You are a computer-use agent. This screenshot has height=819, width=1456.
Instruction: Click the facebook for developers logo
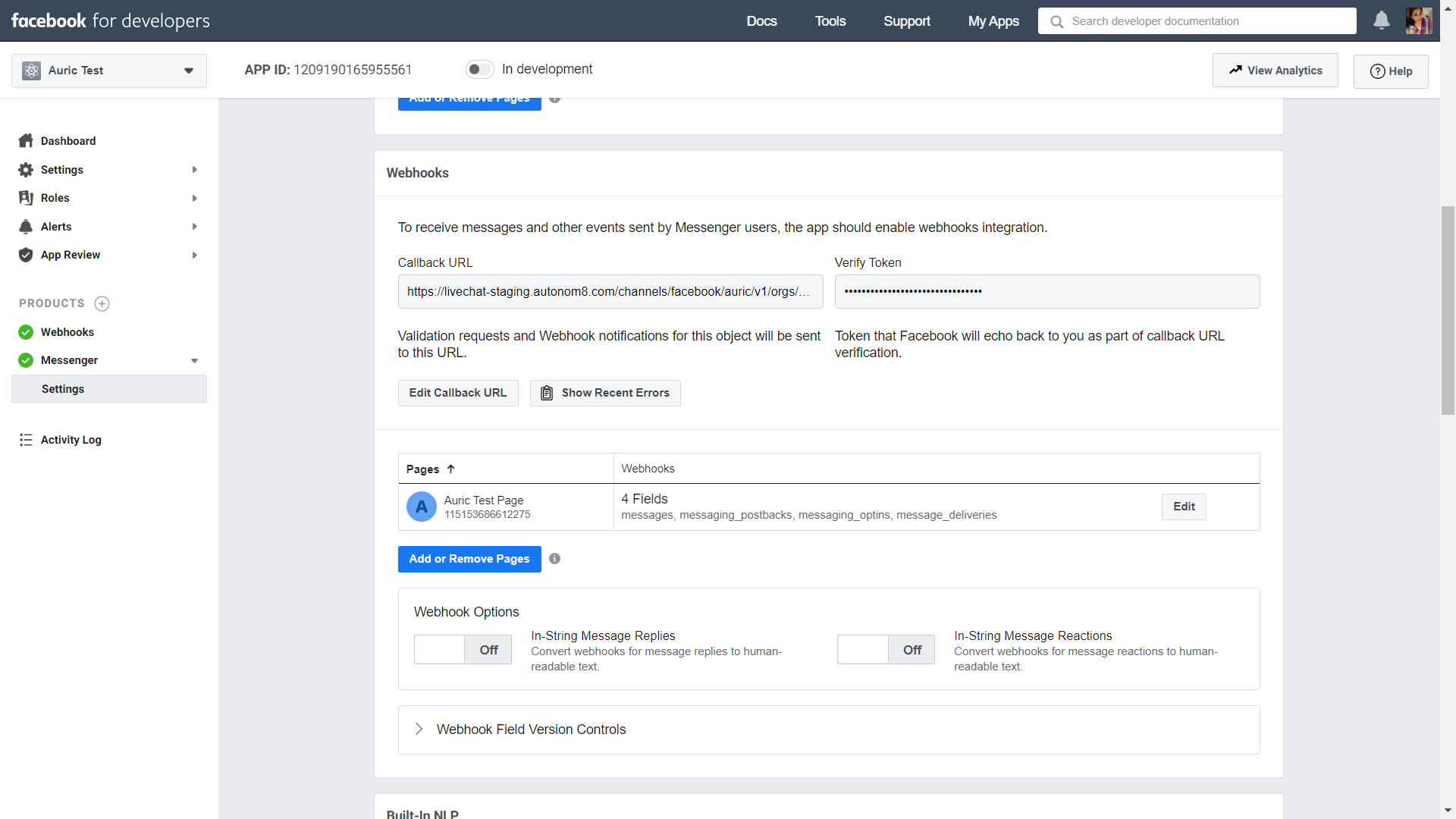(x=111, y=20)
